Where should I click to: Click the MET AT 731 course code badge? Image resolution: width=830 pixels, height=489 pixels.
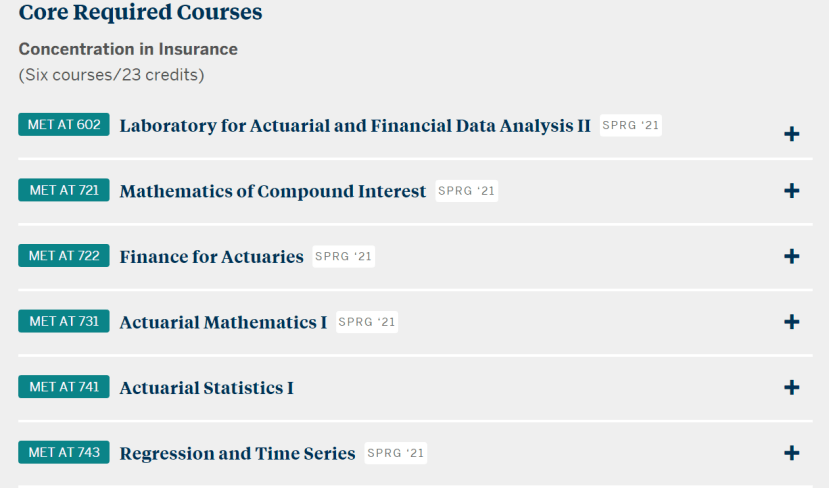[64, 321]
